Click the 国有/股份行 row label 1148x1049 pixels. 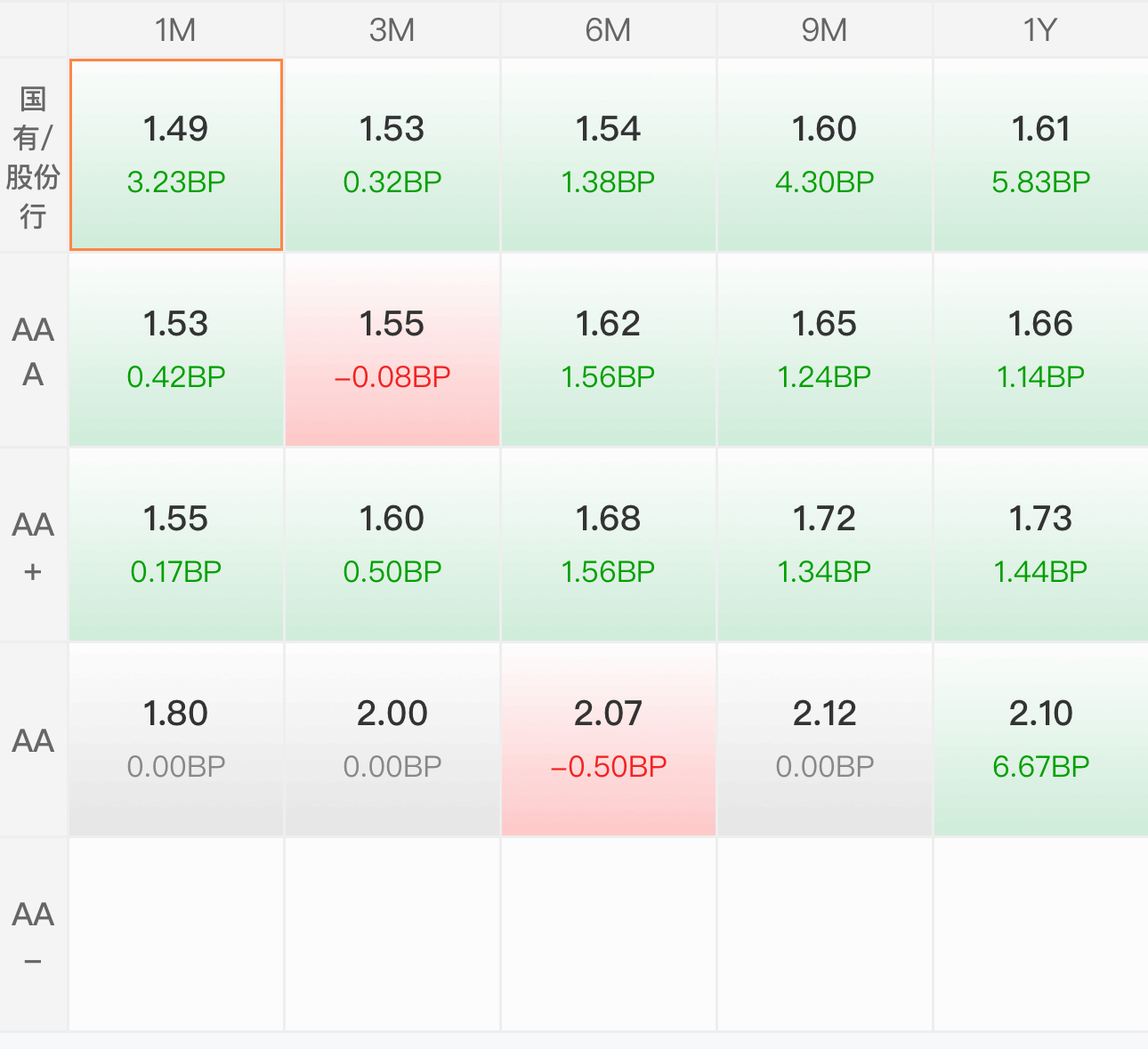[x=33, y=156]
